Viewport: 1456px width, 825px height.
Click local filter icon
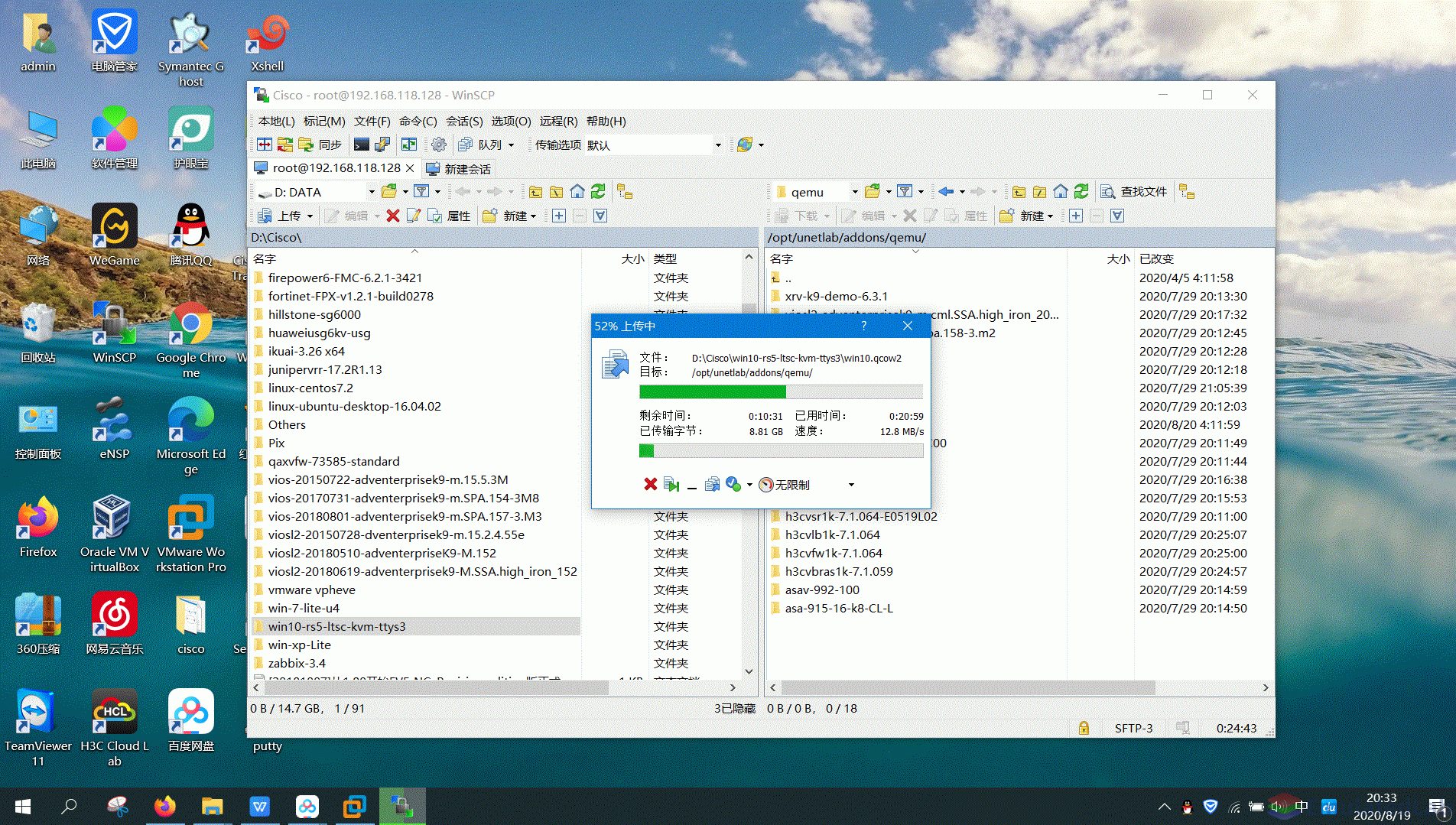coord(421,192)
